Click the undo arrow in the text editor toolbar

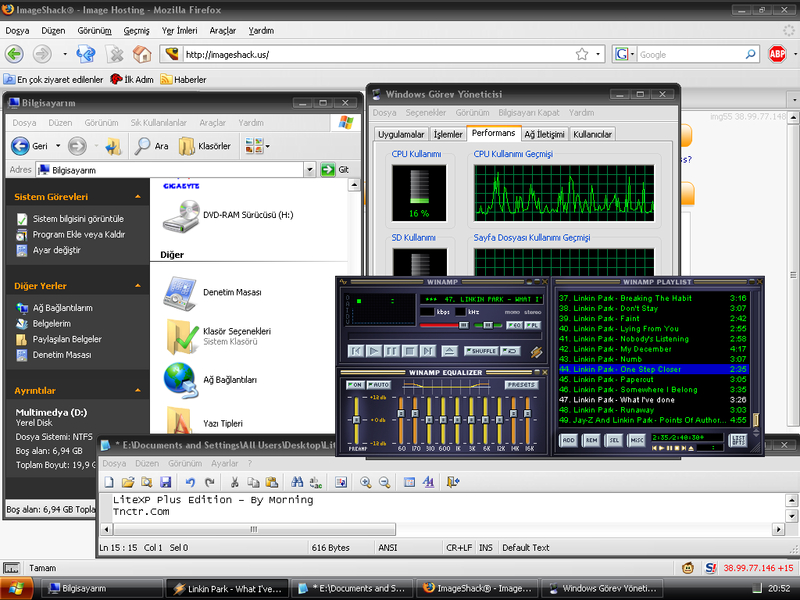click(x=190, y=482)
